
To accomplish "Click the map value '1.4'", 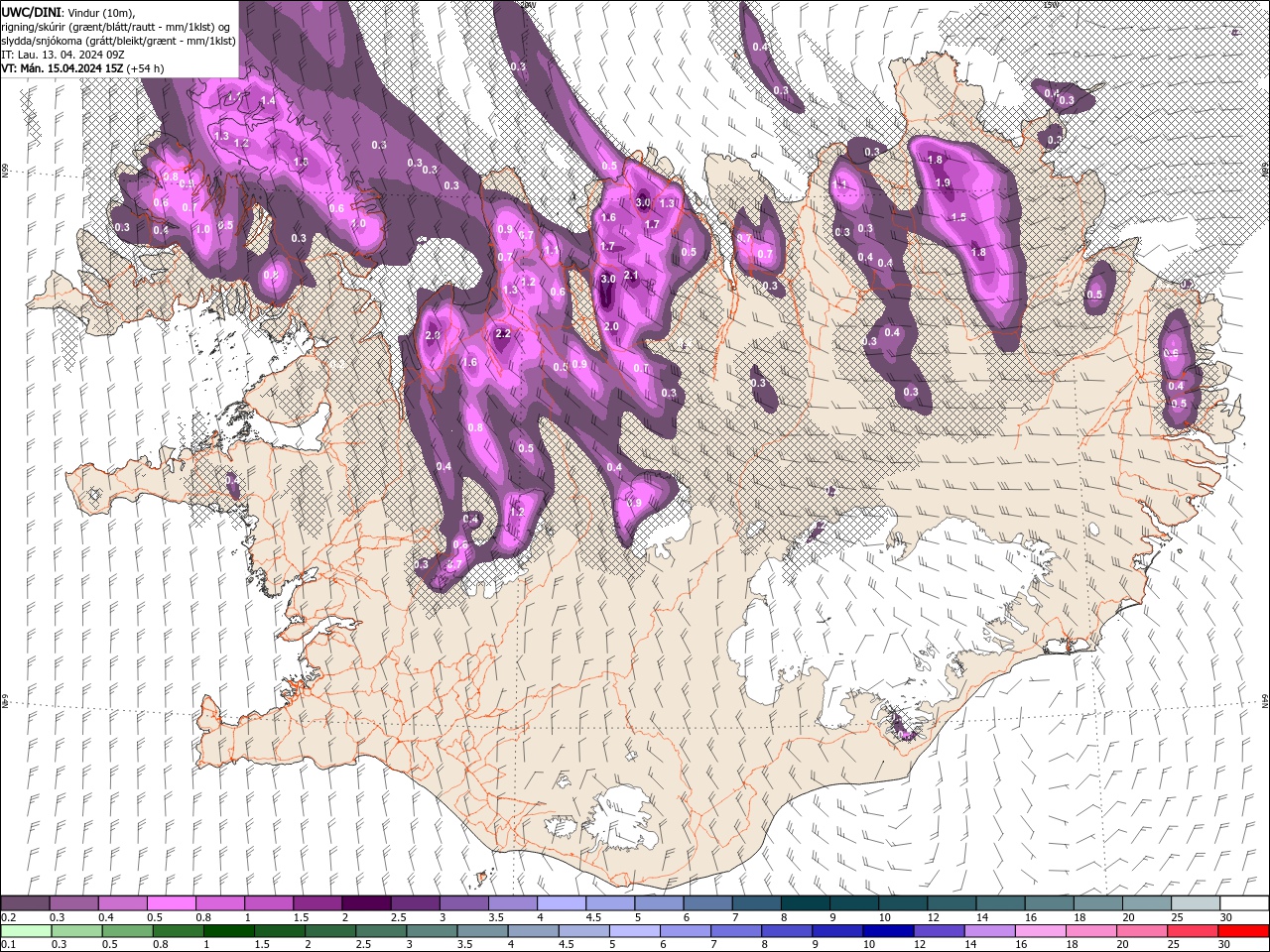I will (268, 101).
